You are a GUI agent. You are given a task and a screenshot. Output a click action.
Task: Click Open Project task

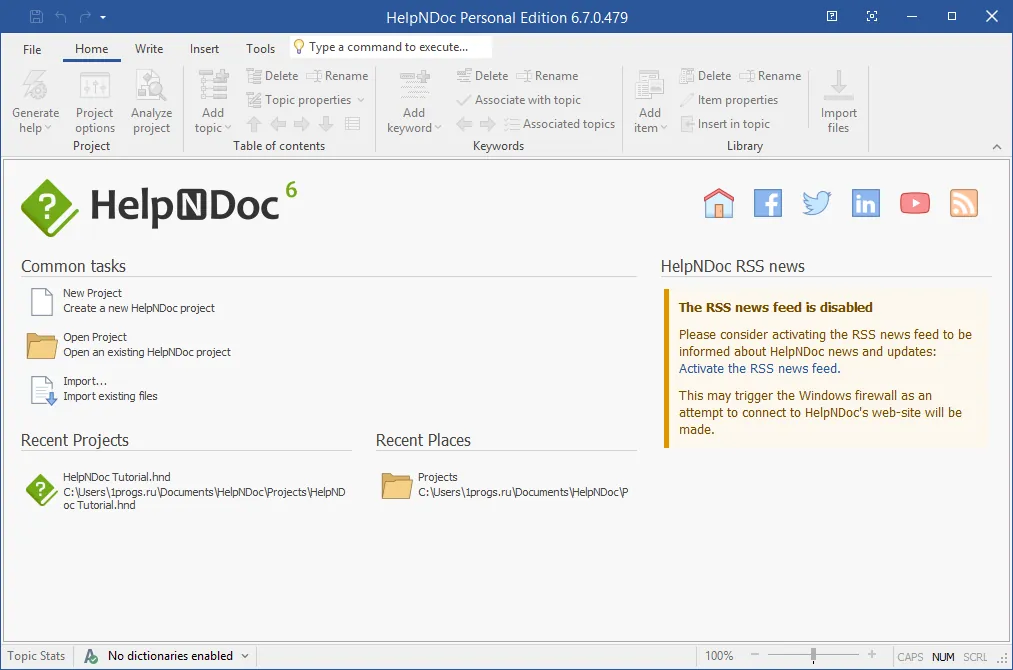pyautogui.click(x=129, y=345)
